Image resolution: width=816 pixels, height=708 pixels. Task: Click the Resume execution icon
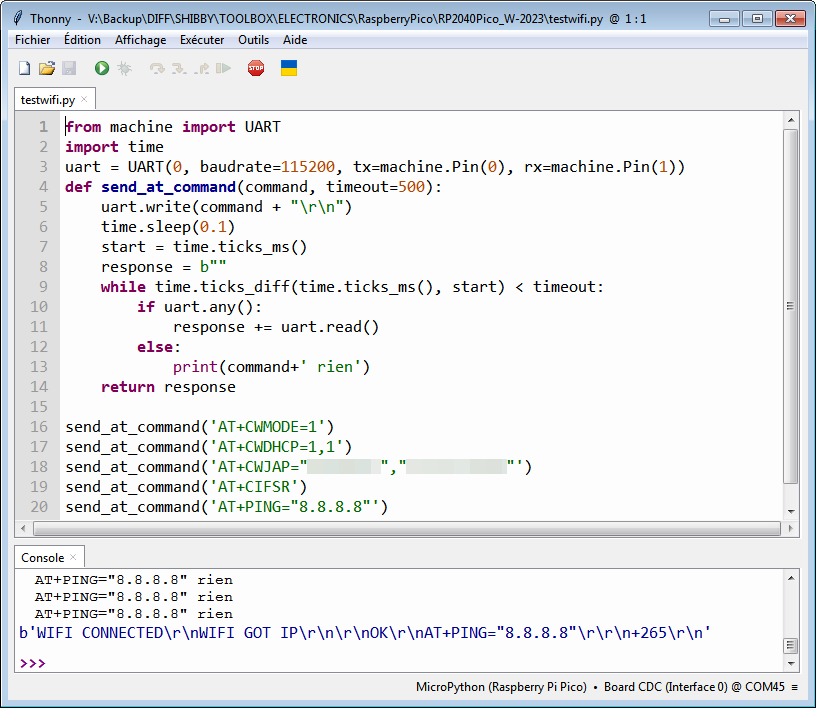pyautogui.click(x=223, y=68)
